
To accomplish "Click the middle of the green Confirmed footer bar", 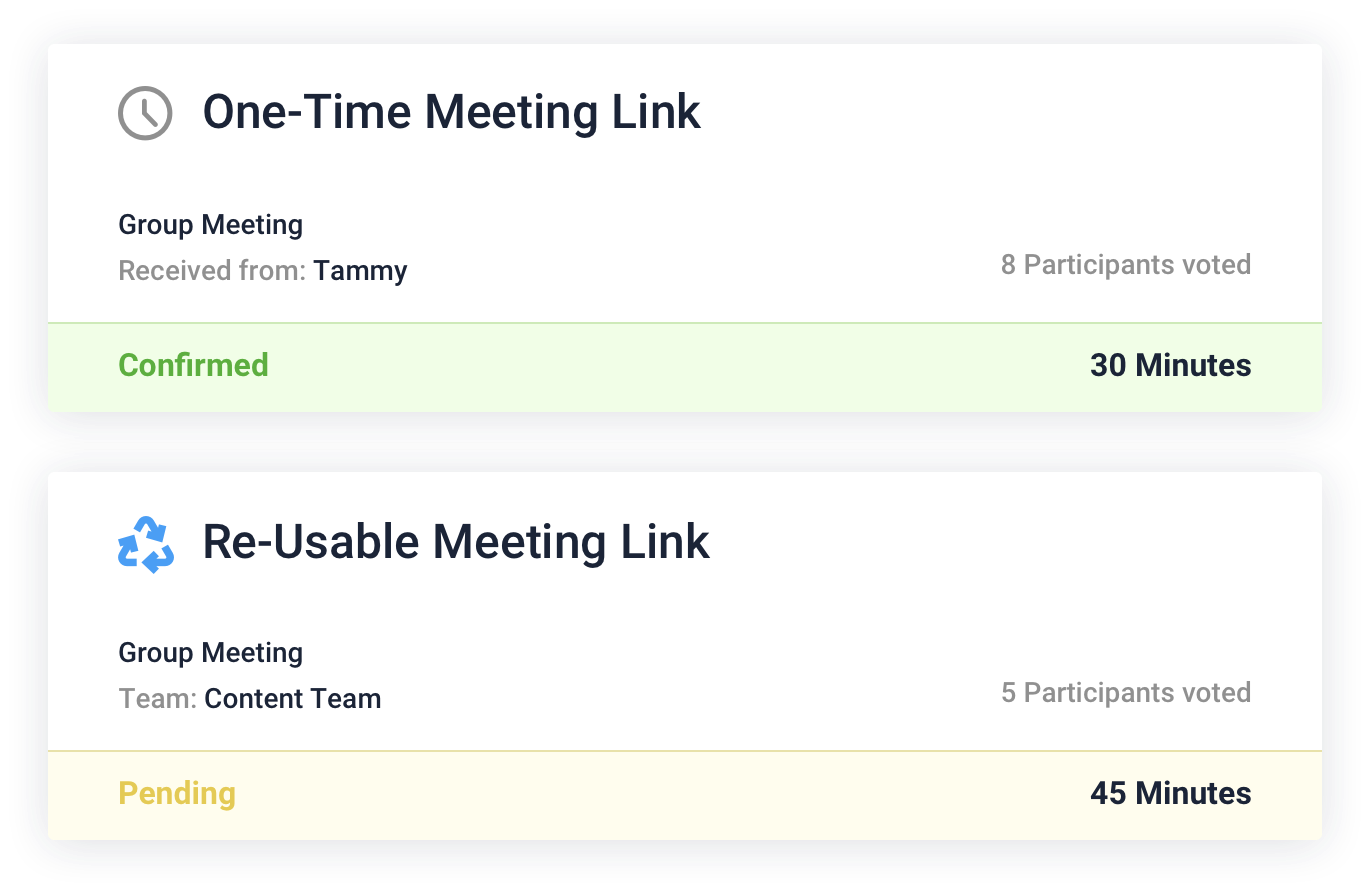I will pyautogui.click(x=685, y=366).
